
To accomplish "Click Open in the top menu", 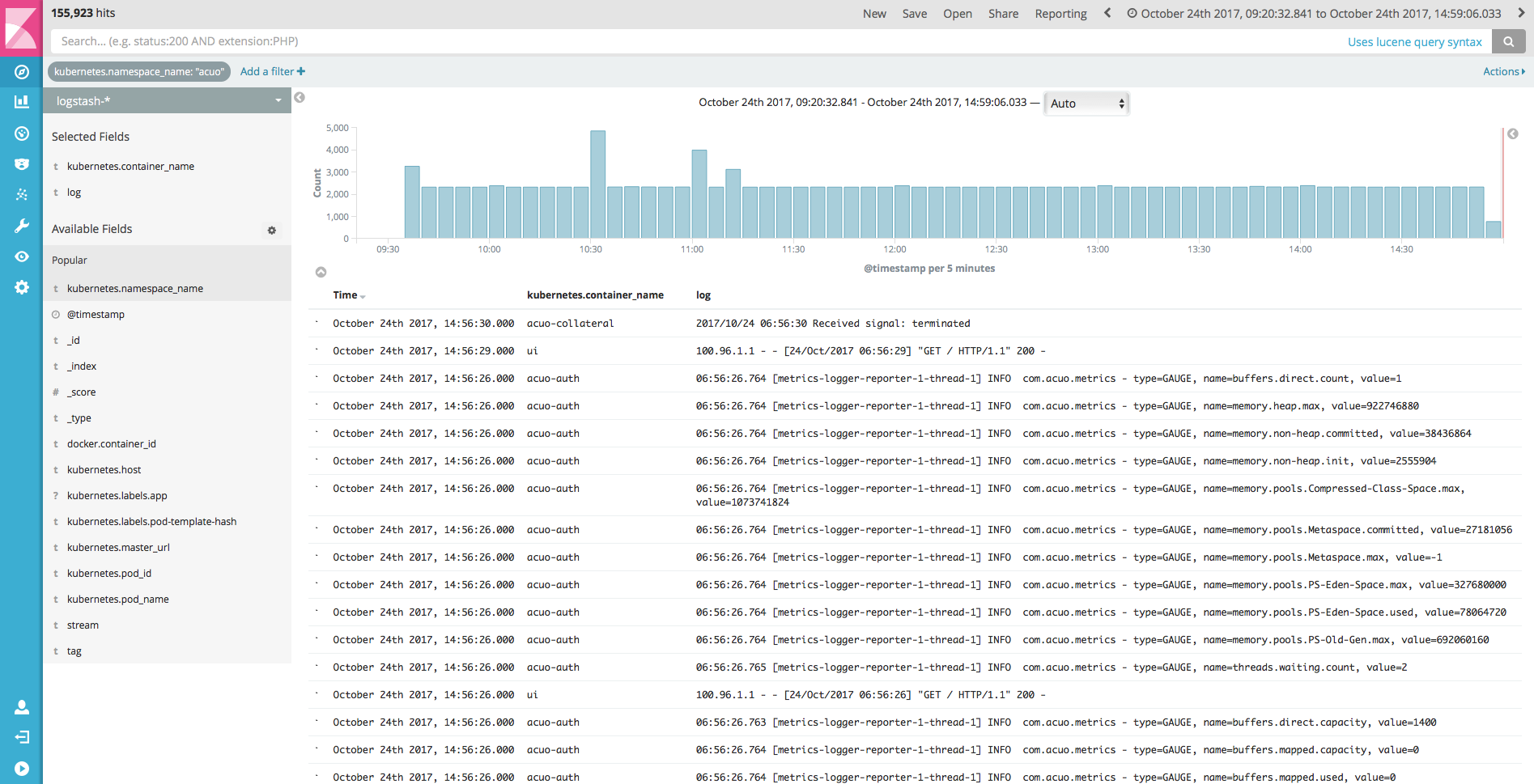I will [958, 14].
